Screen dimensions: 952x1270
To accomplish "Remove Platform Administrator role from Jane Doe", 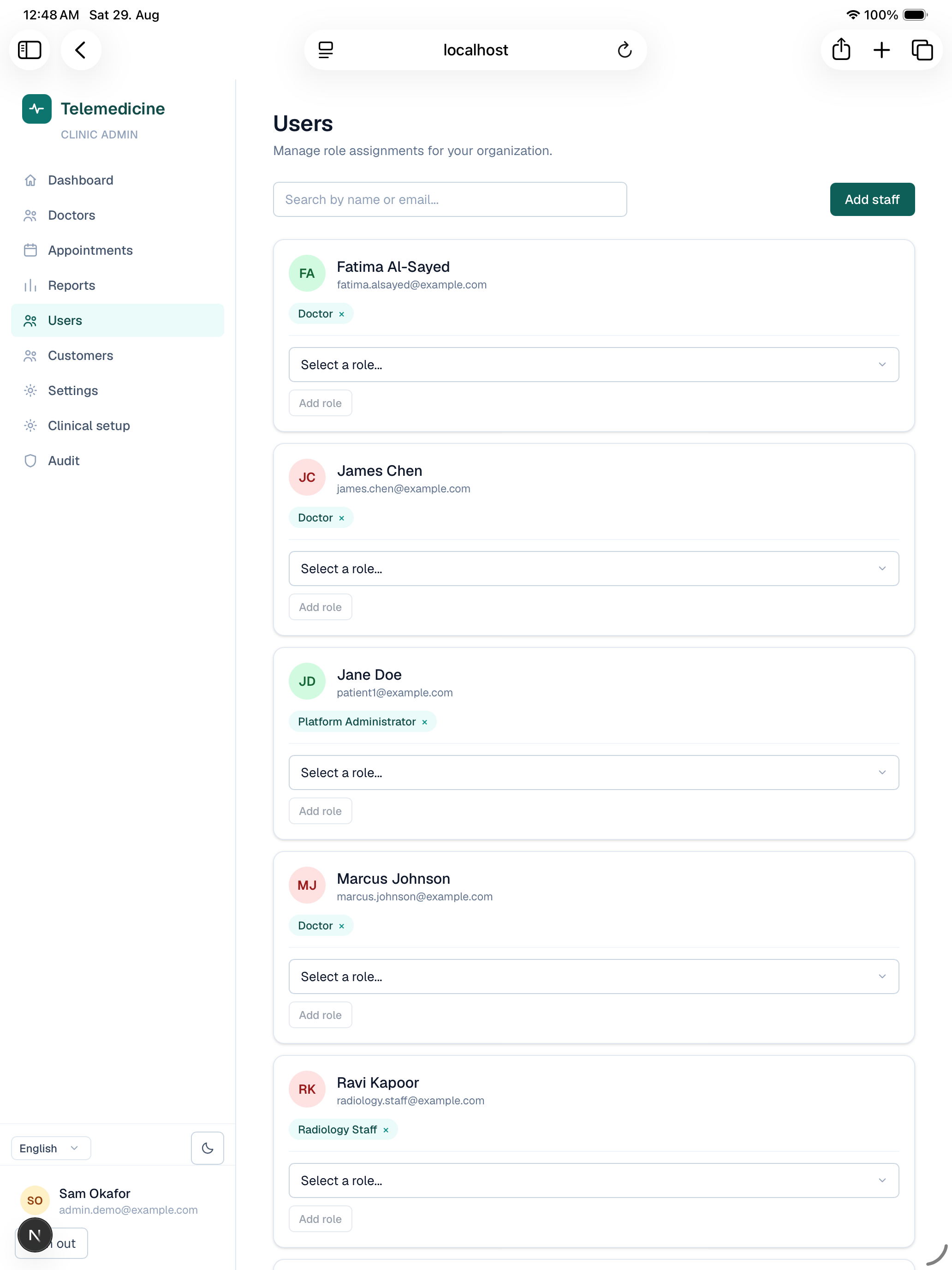I will click(425, 722).
